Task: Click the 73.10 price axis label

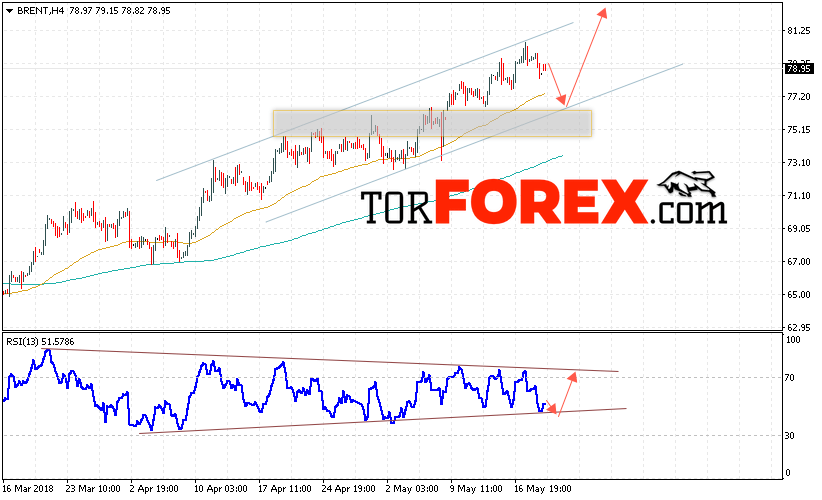Action: [798, 163]
